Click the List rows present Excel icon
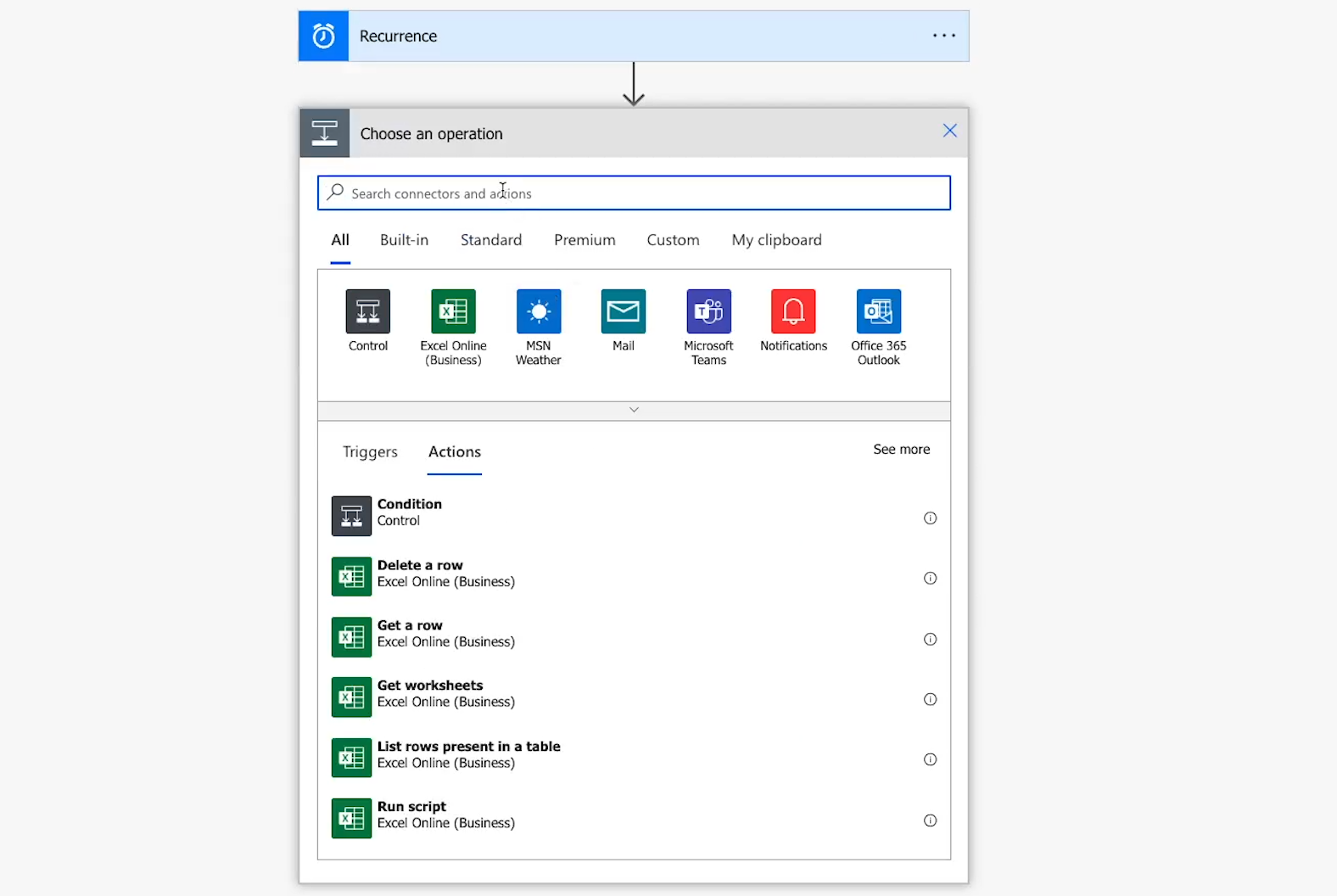 [x=351, y=758]
